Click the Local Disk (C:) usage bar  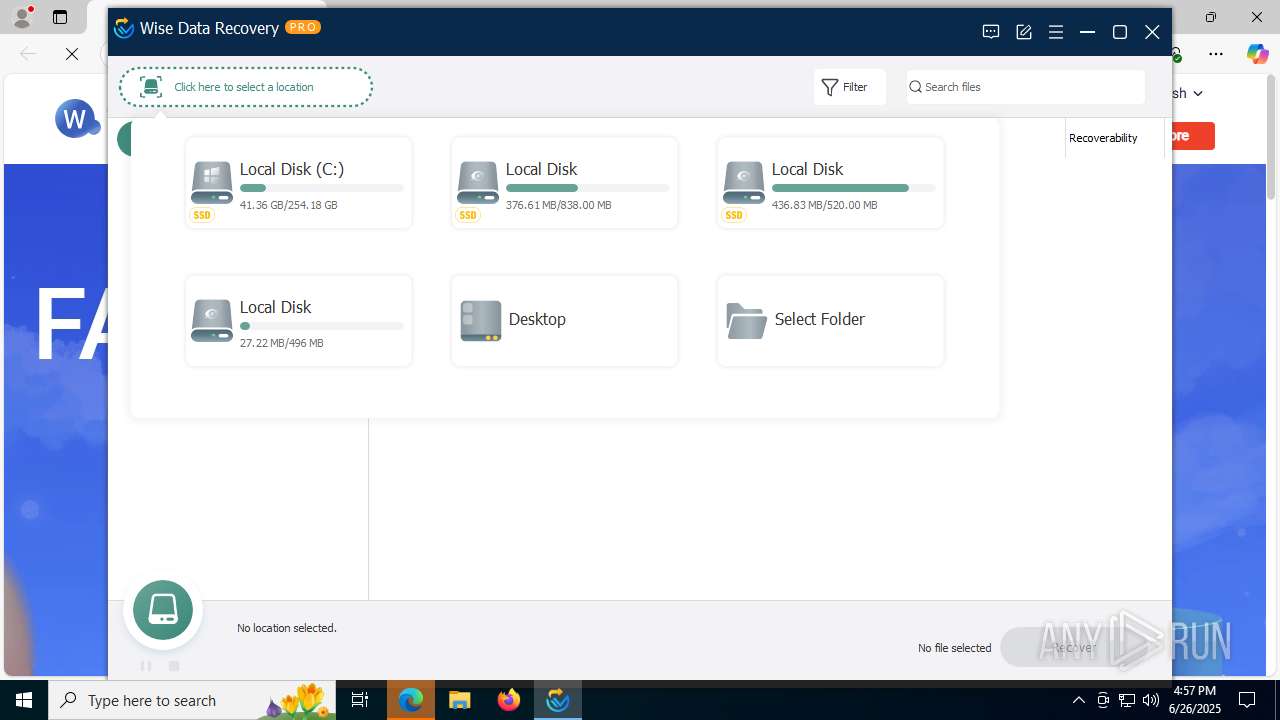(x=322, y=188)
